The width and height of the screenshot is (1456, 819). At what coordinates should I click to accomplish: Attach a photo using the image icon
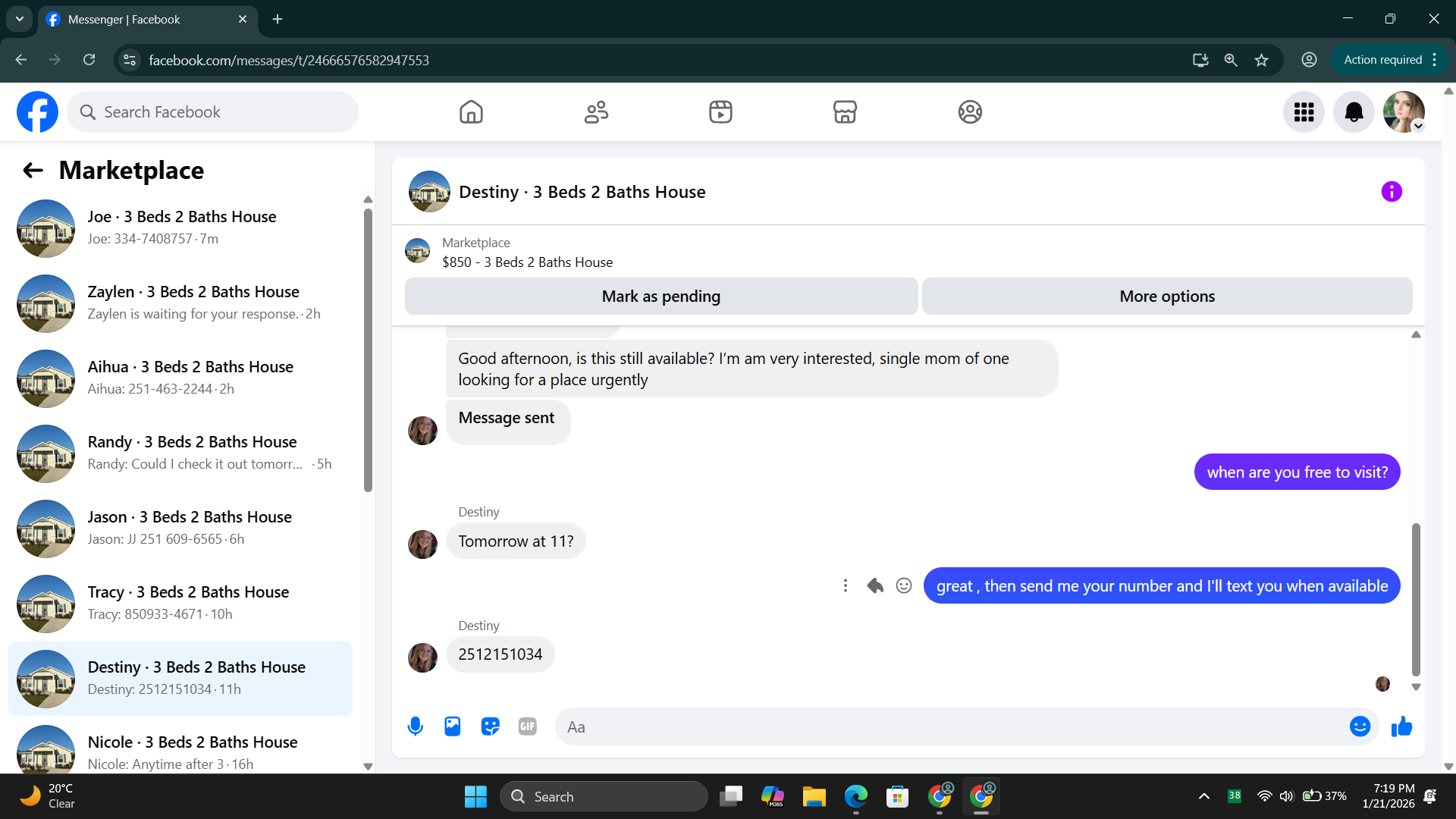click(453, 726)
